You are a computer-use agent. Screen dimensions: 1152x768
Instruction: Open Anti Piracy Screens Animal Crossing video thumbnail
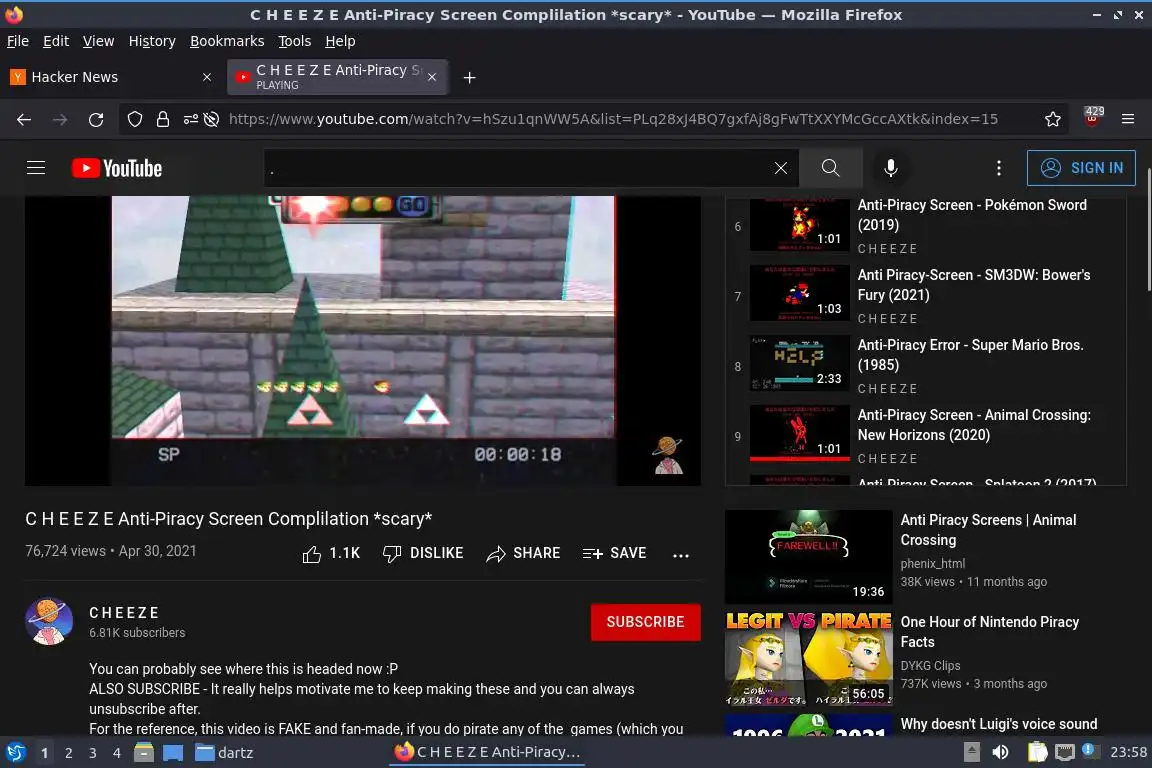coord(808,557)
